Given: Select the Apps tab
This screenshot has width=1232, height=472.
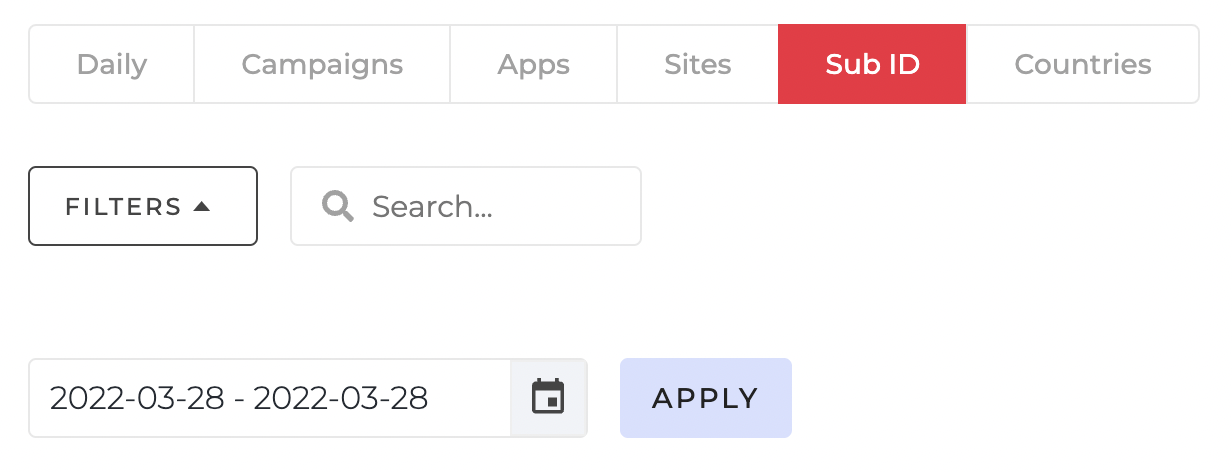Looking at the screenshot, I should click(534, 64).
